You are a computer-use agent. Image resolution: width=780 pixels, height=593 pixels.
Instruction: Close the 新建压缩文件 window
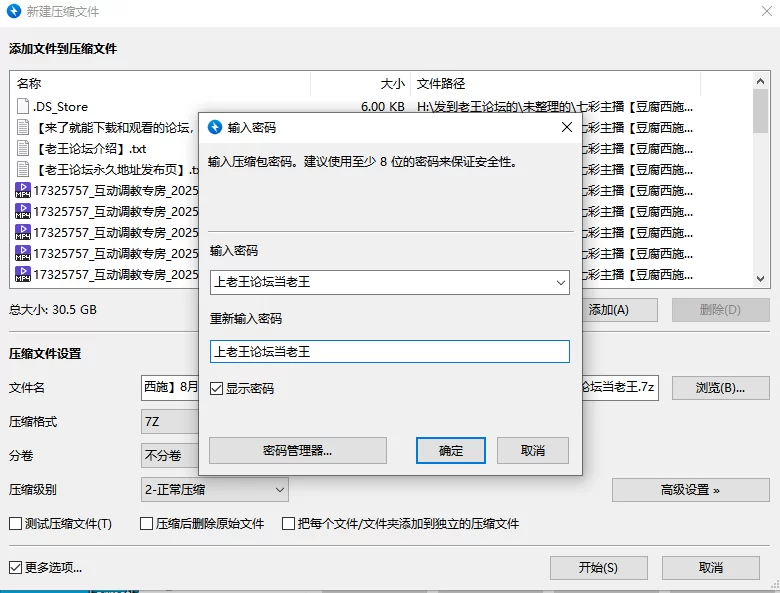tap(767, 11)
